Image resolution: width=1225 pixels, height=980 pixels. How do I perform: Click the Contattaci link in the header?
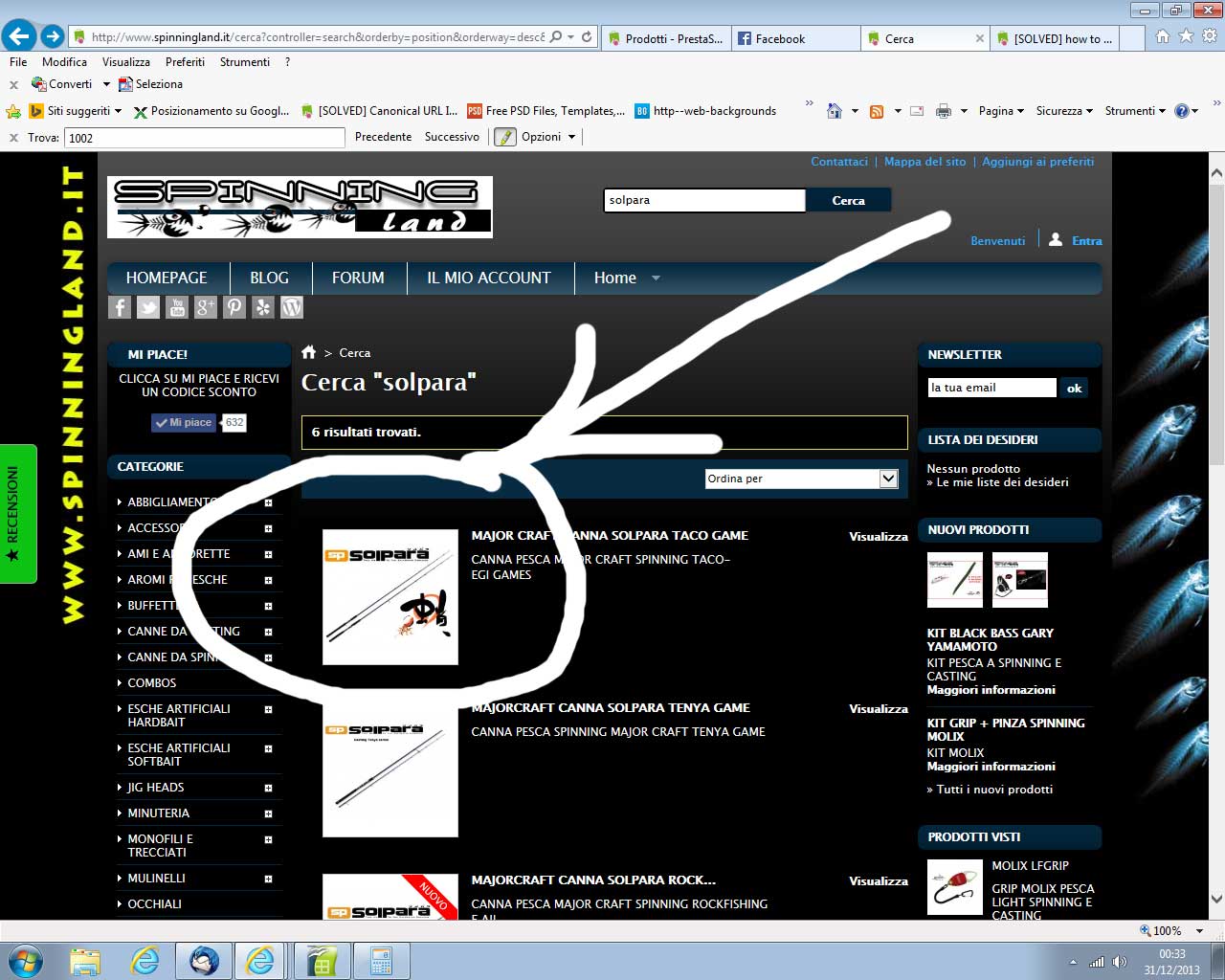click(839, 162)
